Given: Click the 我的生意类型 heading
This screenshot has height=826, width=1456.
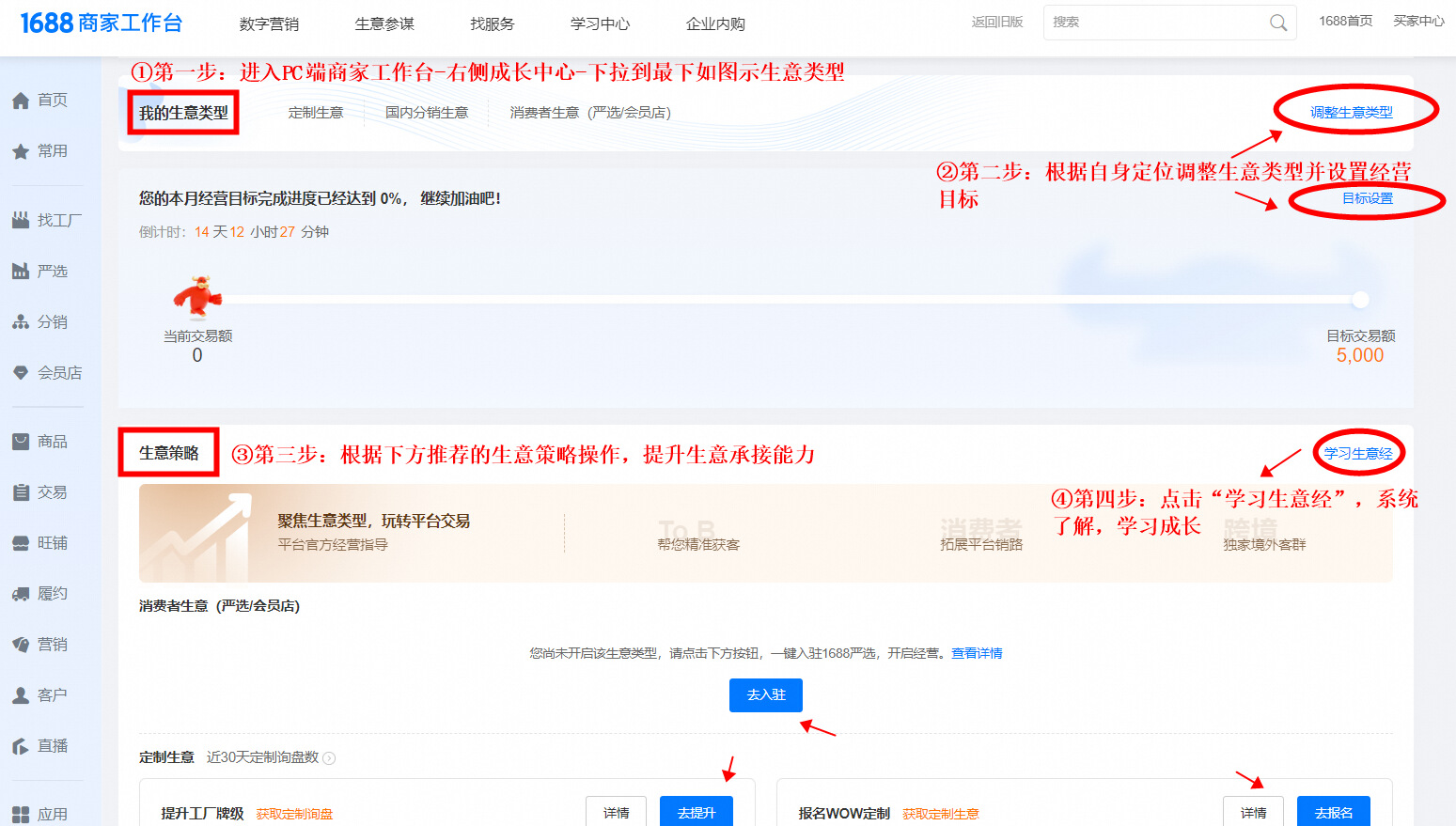Looking at the screenshot, I should [183, 113].
